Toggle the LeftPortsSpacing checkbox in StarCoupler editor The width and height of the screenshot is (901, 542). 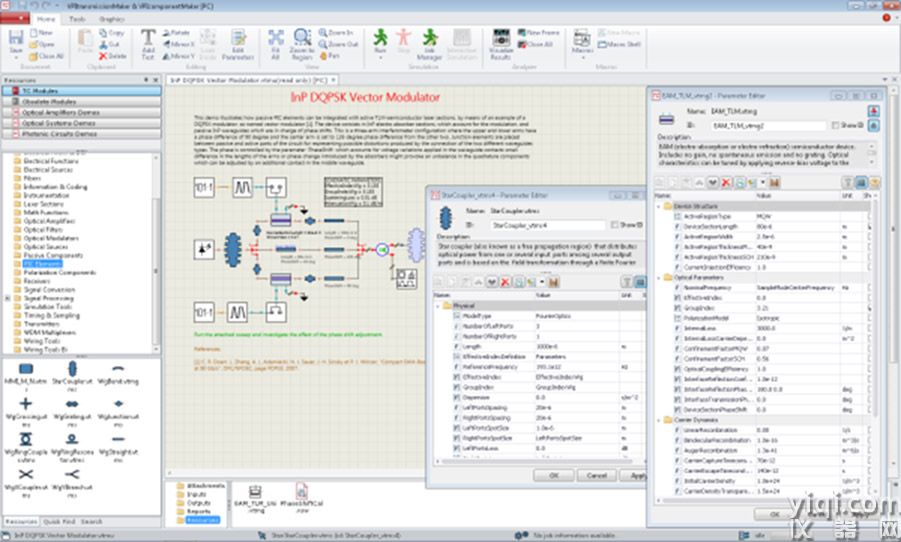click(457, 408)
